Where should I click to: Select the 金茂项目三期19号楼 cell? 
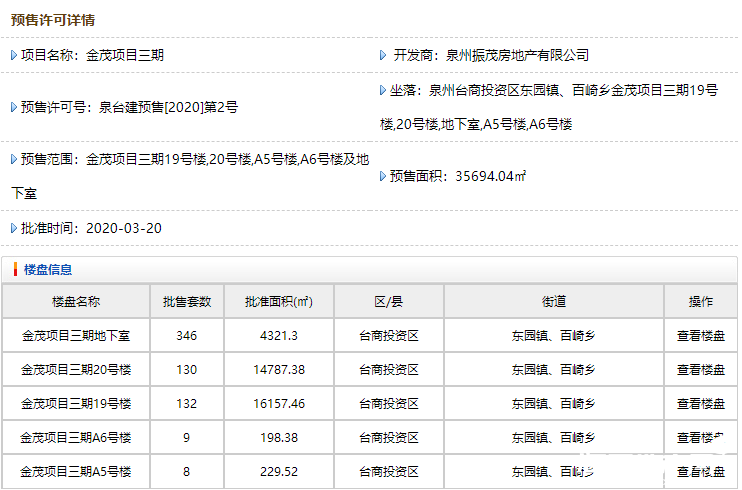tap(76, 404)
